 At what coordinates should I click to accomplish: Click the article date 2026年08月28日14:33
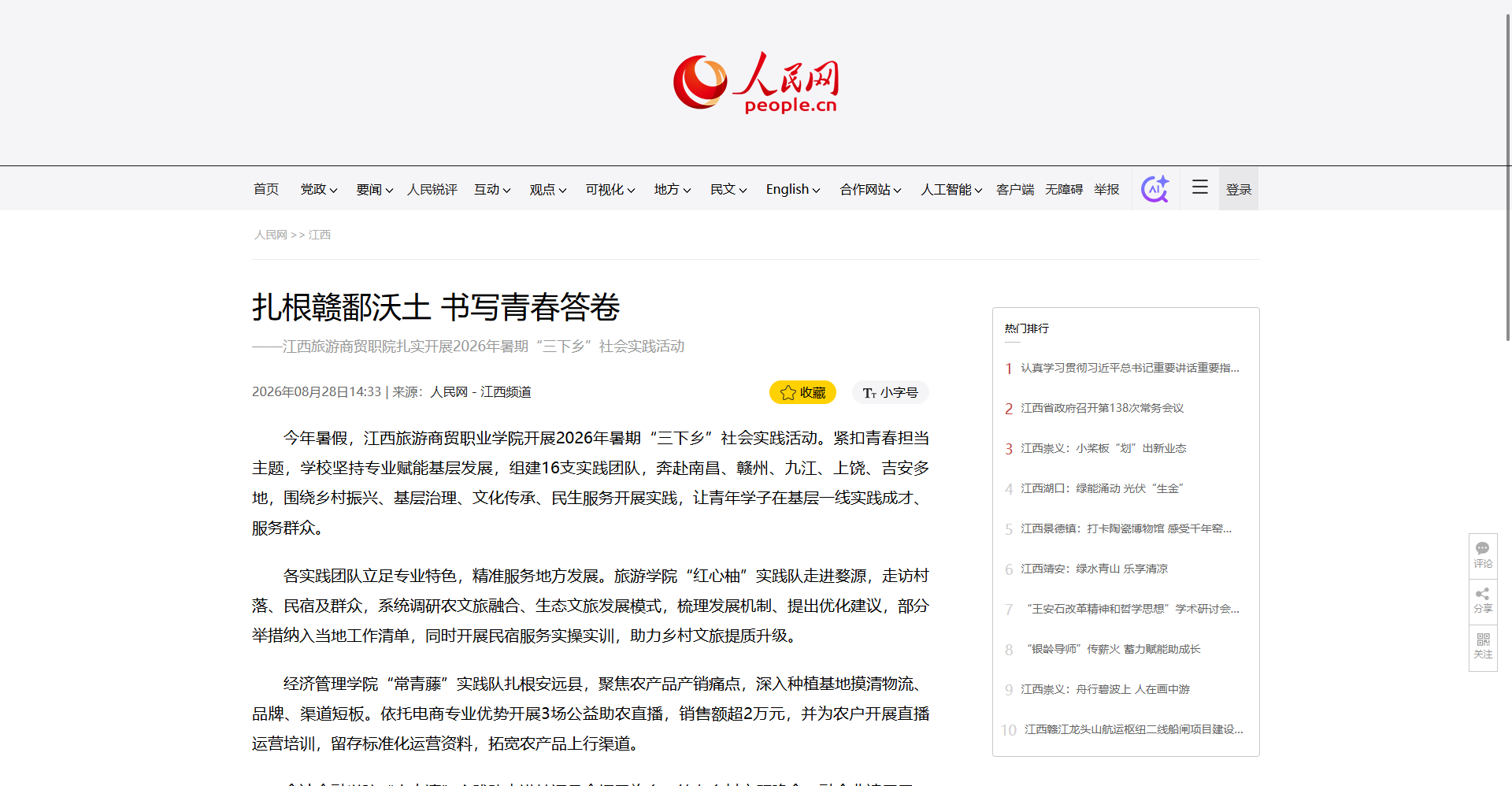tap(317, 391)
